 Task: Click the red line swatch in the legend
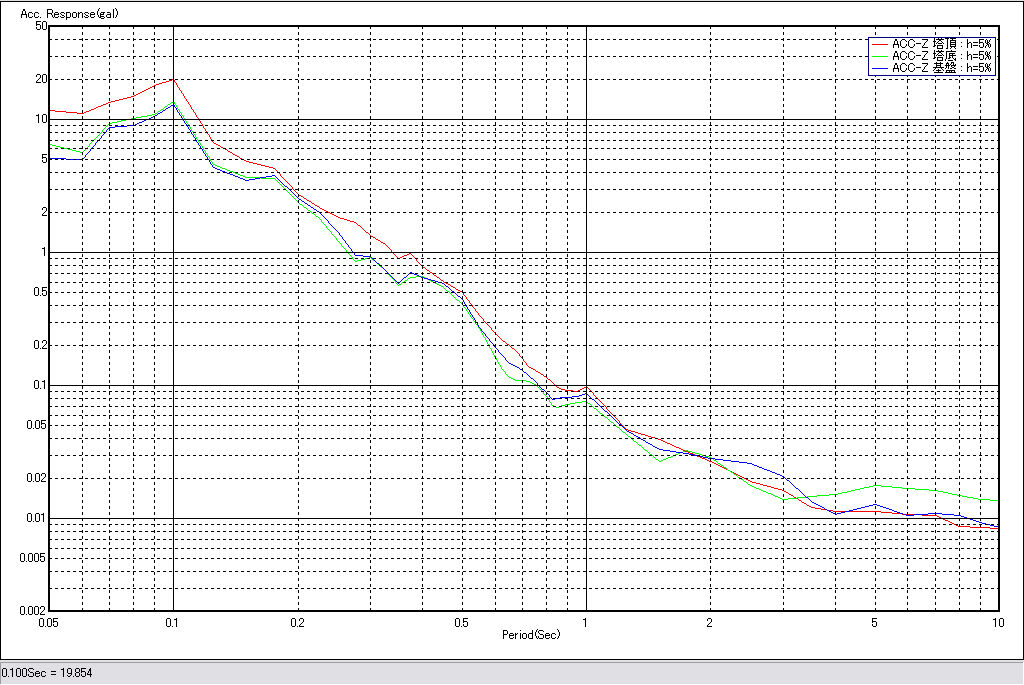tap(880, 44)
